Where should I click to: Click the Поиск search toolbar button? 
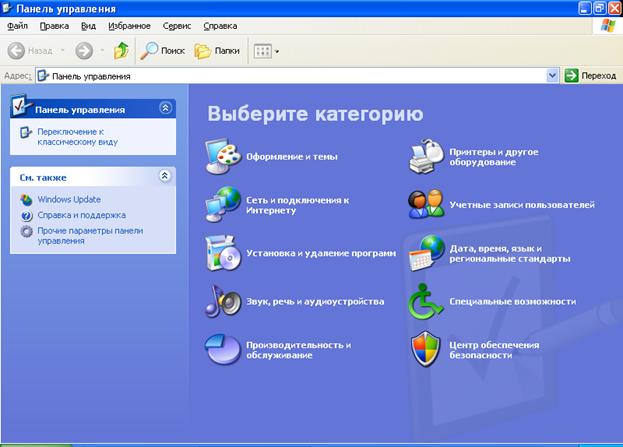162,50
